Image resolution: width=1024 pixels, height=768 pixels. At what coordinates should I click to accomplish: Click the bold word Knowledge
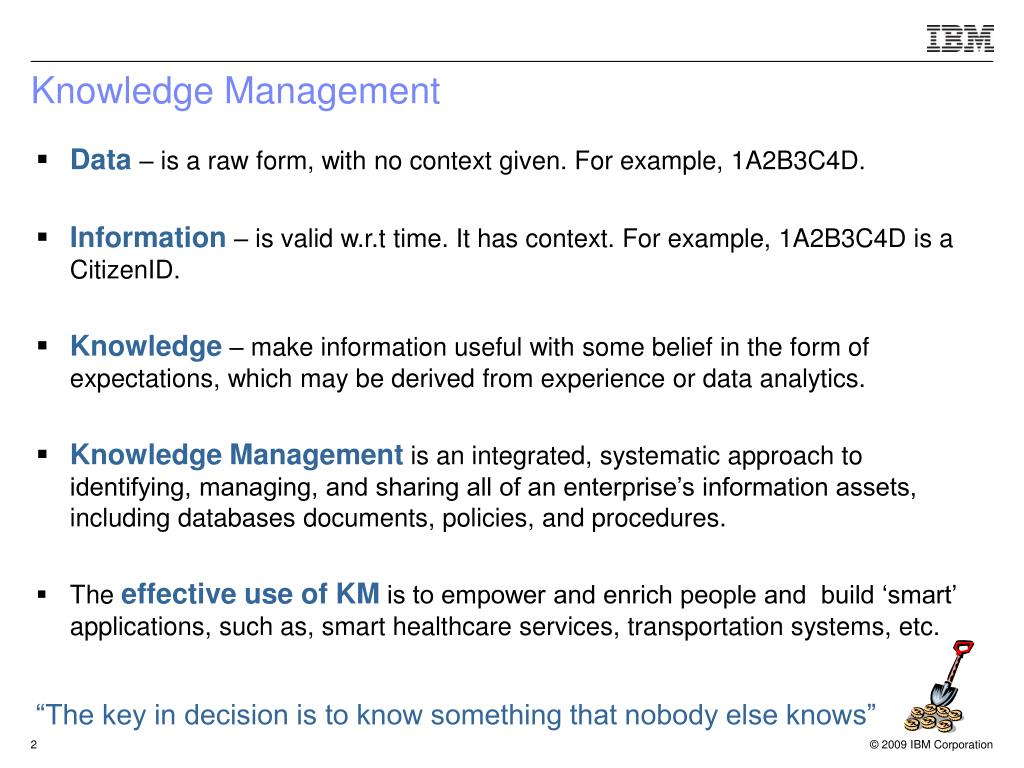point(146,346)
